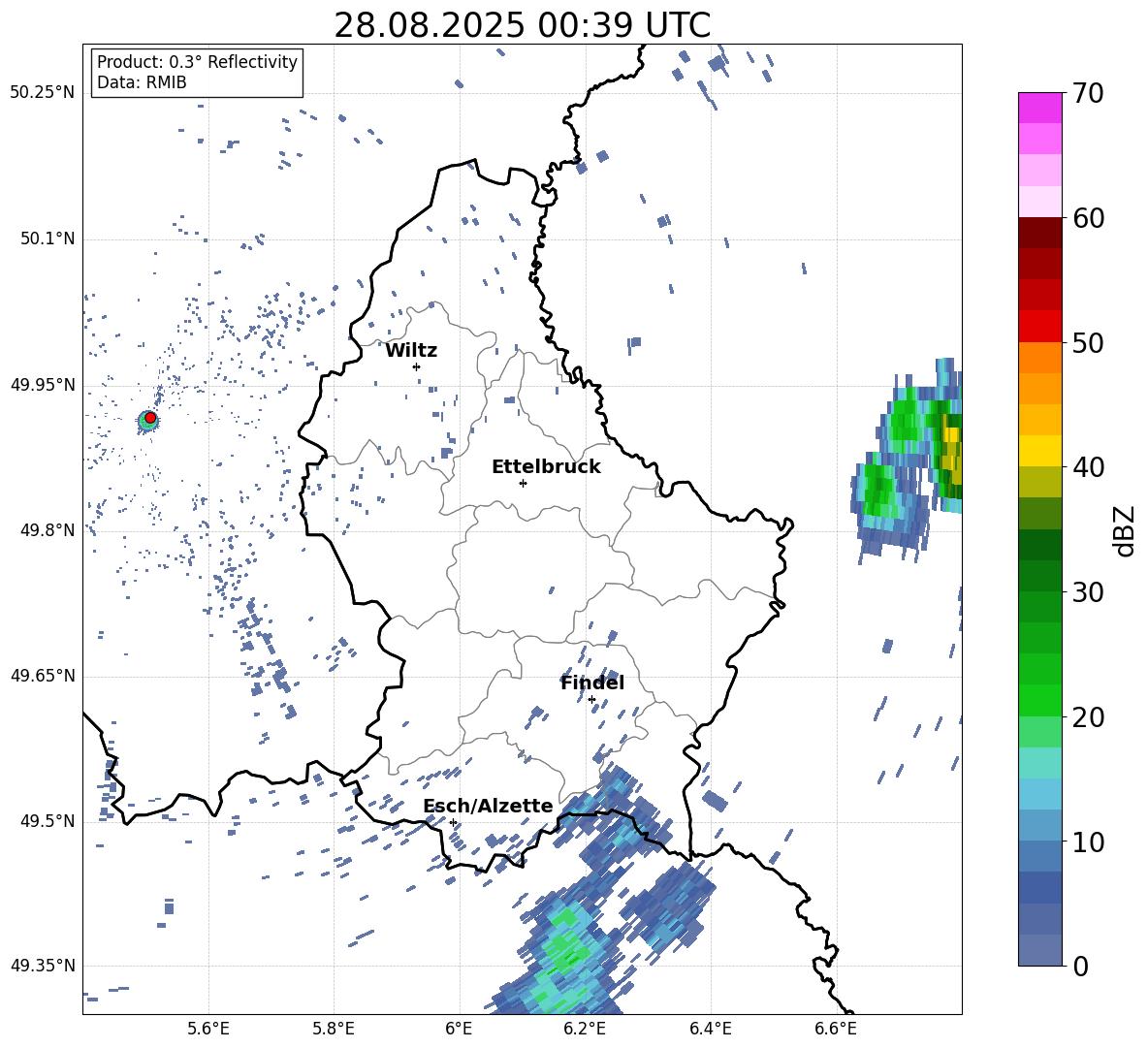The width and height of the screenshot is (1148, 1048).
Task: Pick the turquoise colorbar segment below 20
Action: point(1039,763)
